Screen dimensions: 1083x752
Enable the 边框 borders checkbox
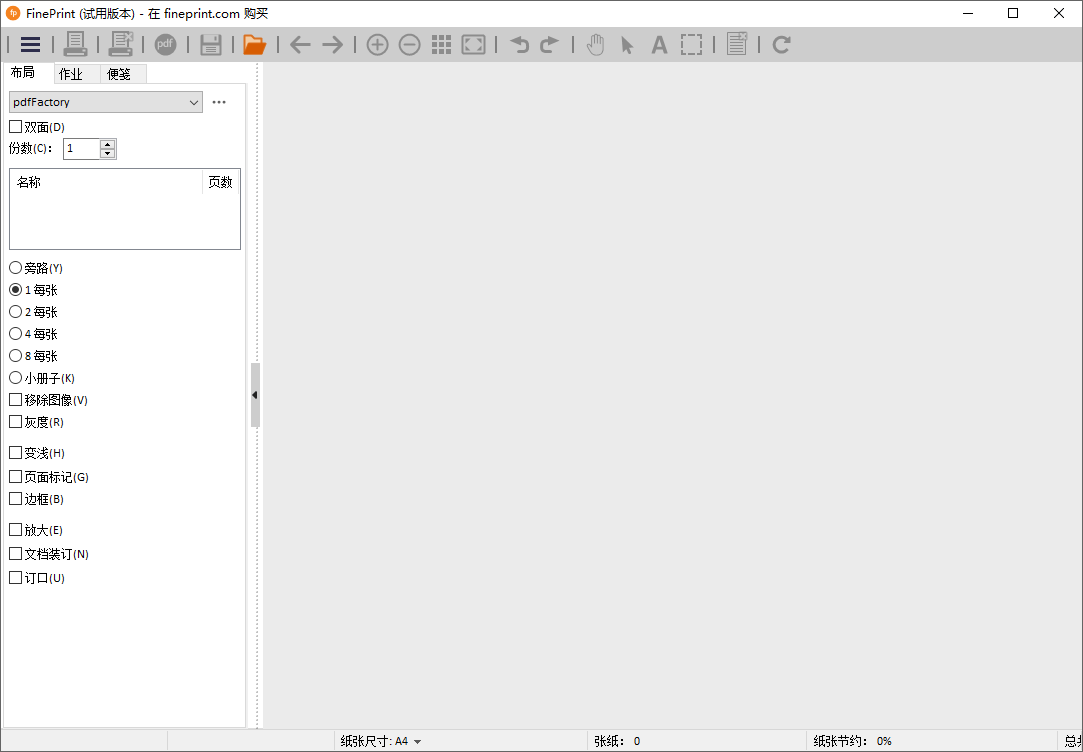15,499
